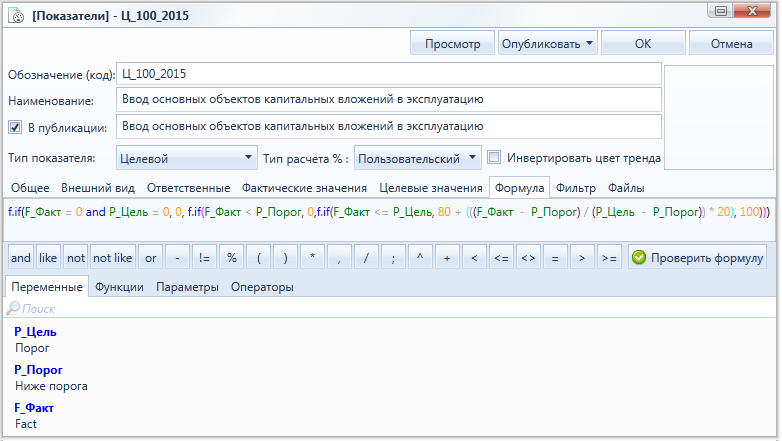782x441 pixels.
Task: Insert the '<>' operator
Action: pos(528,257)
